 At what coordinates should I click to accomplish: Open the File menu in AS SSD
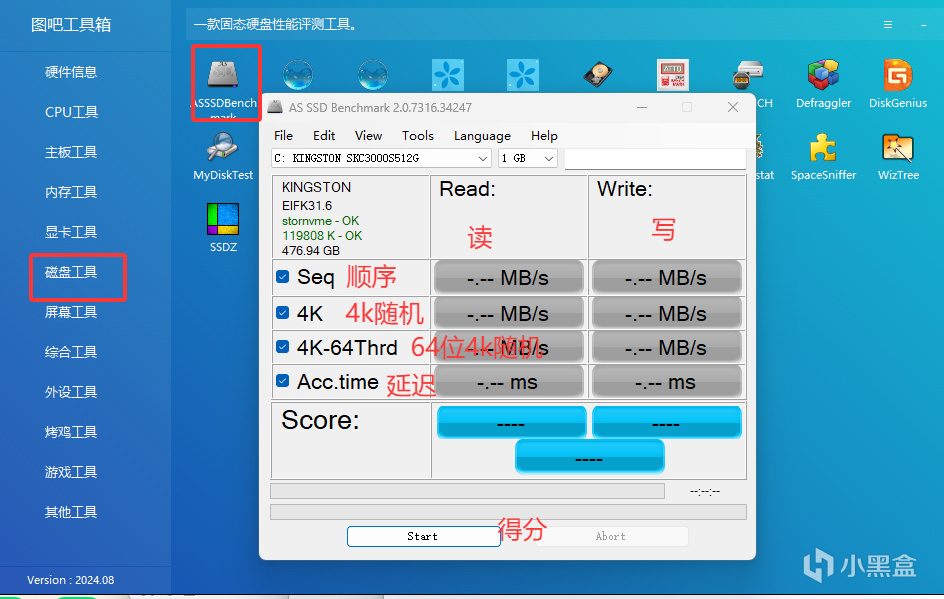pyautogui.click(x=283, y=135)
